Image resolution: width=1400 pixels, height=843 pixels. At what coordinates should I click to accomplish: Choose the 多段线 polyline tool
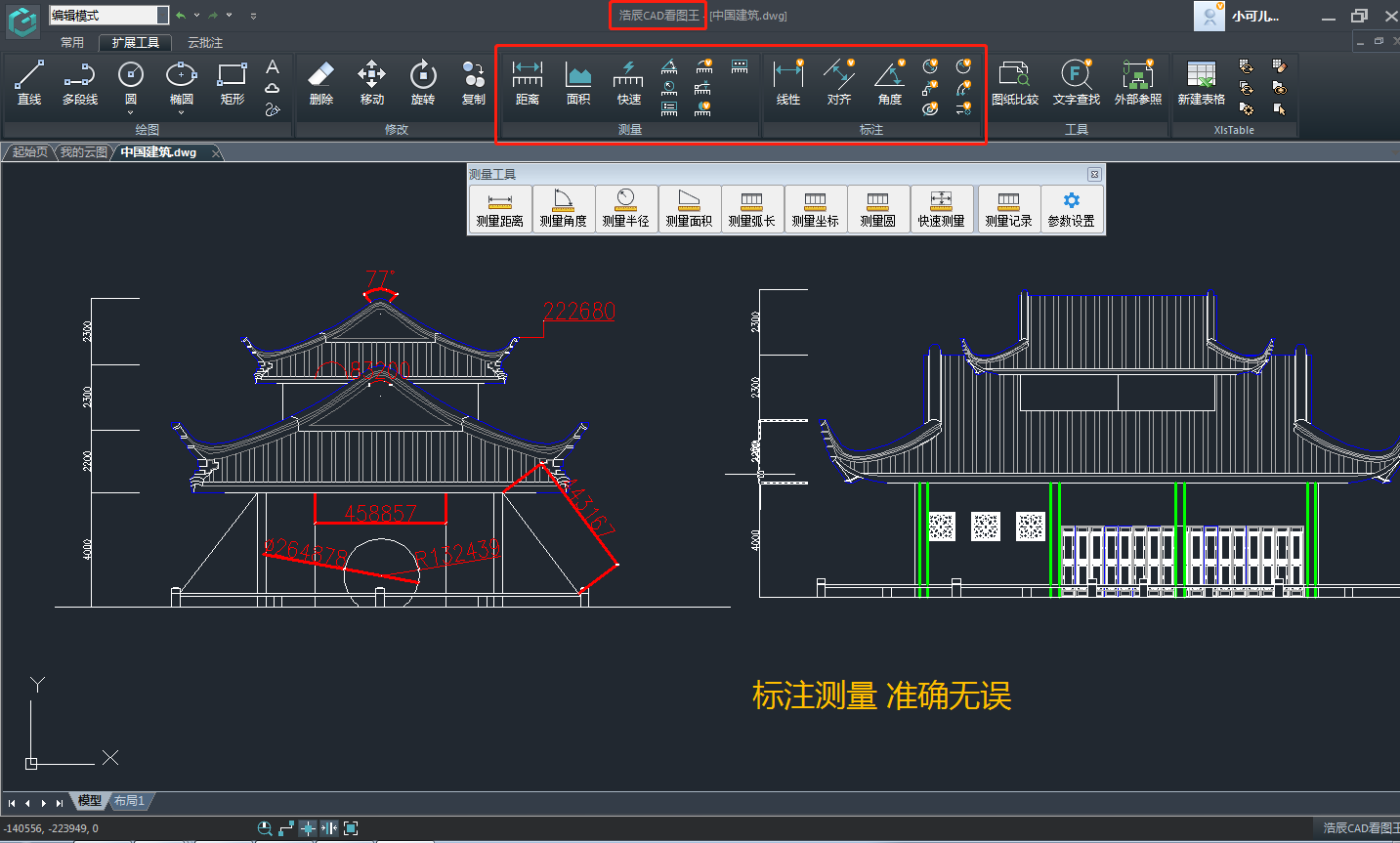(80, 83)
